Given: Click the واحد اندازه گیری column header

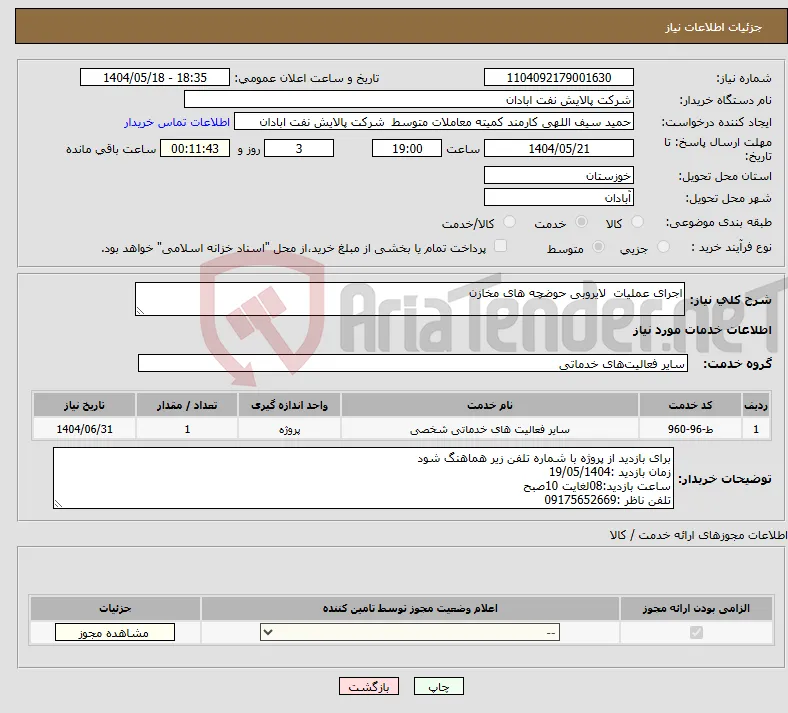Looking at the screenshot, I should (x=289, y=405).
